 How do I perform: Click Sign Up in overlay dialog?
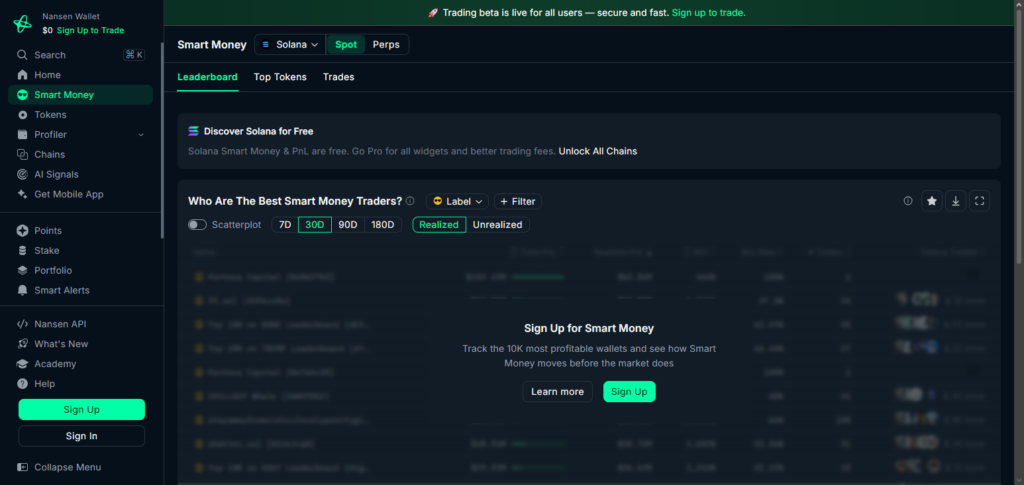629,392
